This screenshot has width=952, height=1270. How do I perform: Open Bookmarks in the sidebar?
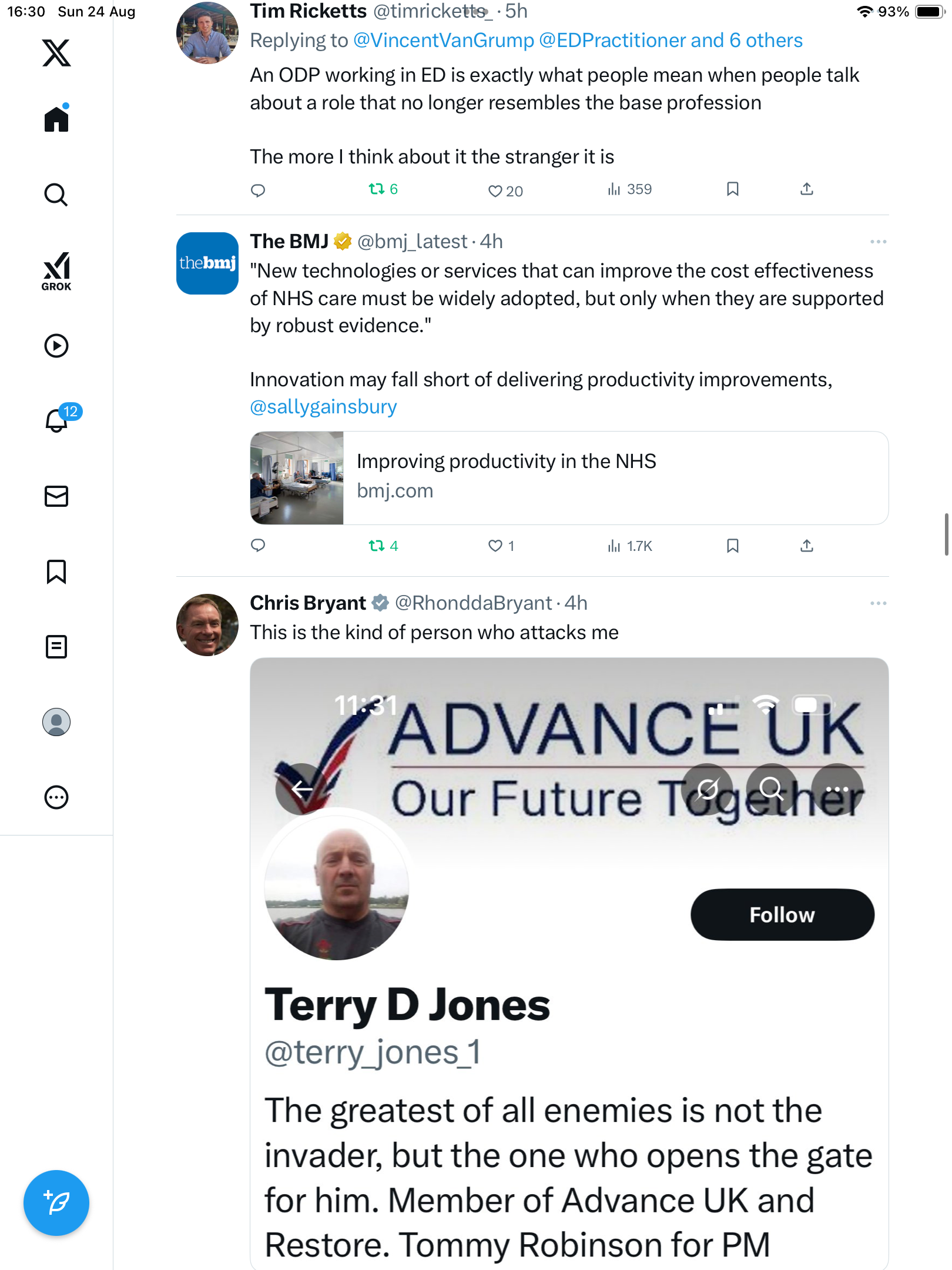point(56,571)
